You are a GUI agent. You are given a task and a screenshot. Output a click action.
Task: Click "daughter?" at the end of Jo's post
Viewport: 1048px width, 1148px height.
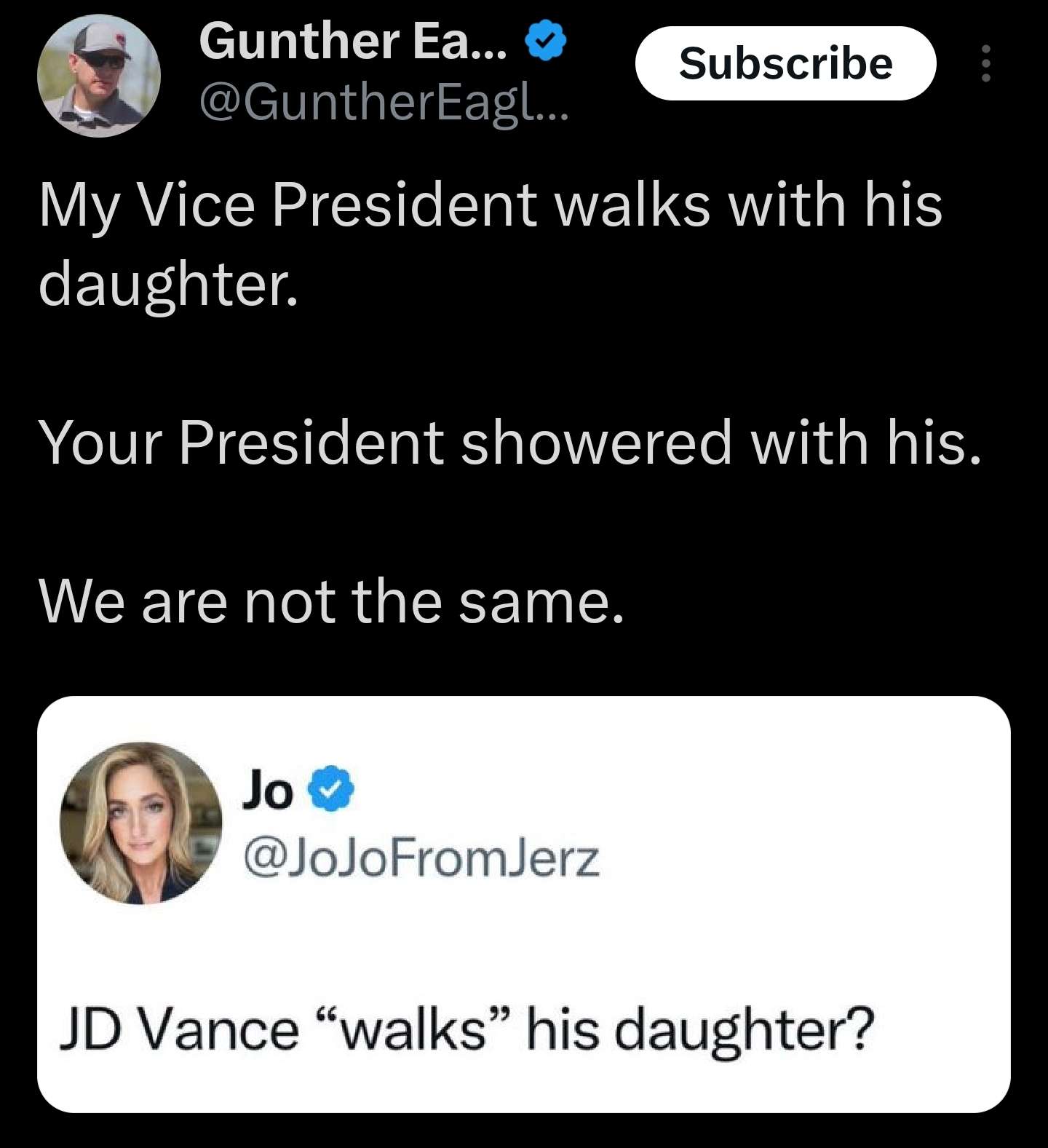pyautogui.click(x=742, y=1029)
